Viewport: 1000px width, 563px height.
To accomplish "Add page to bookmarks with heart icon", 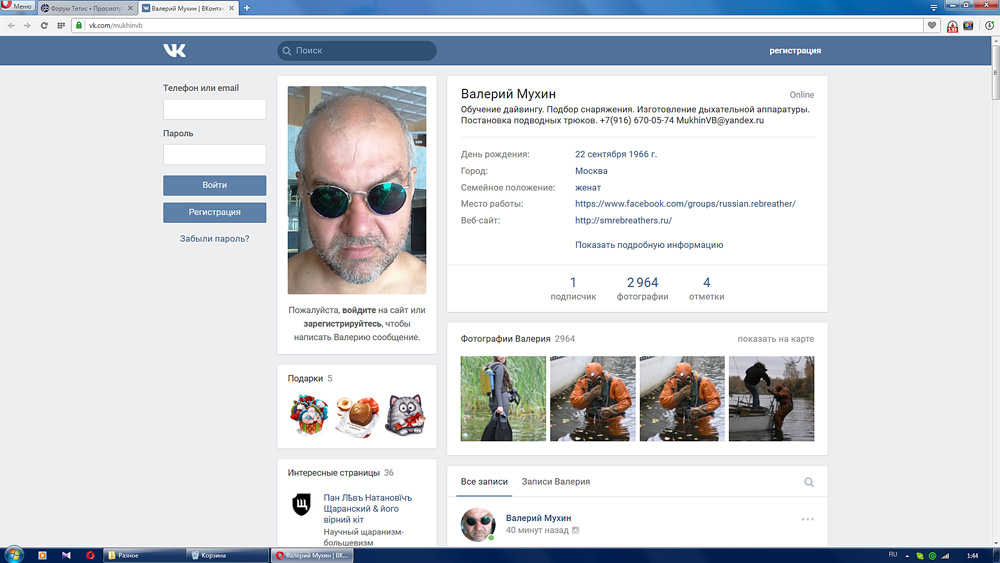I will [932, 26].
